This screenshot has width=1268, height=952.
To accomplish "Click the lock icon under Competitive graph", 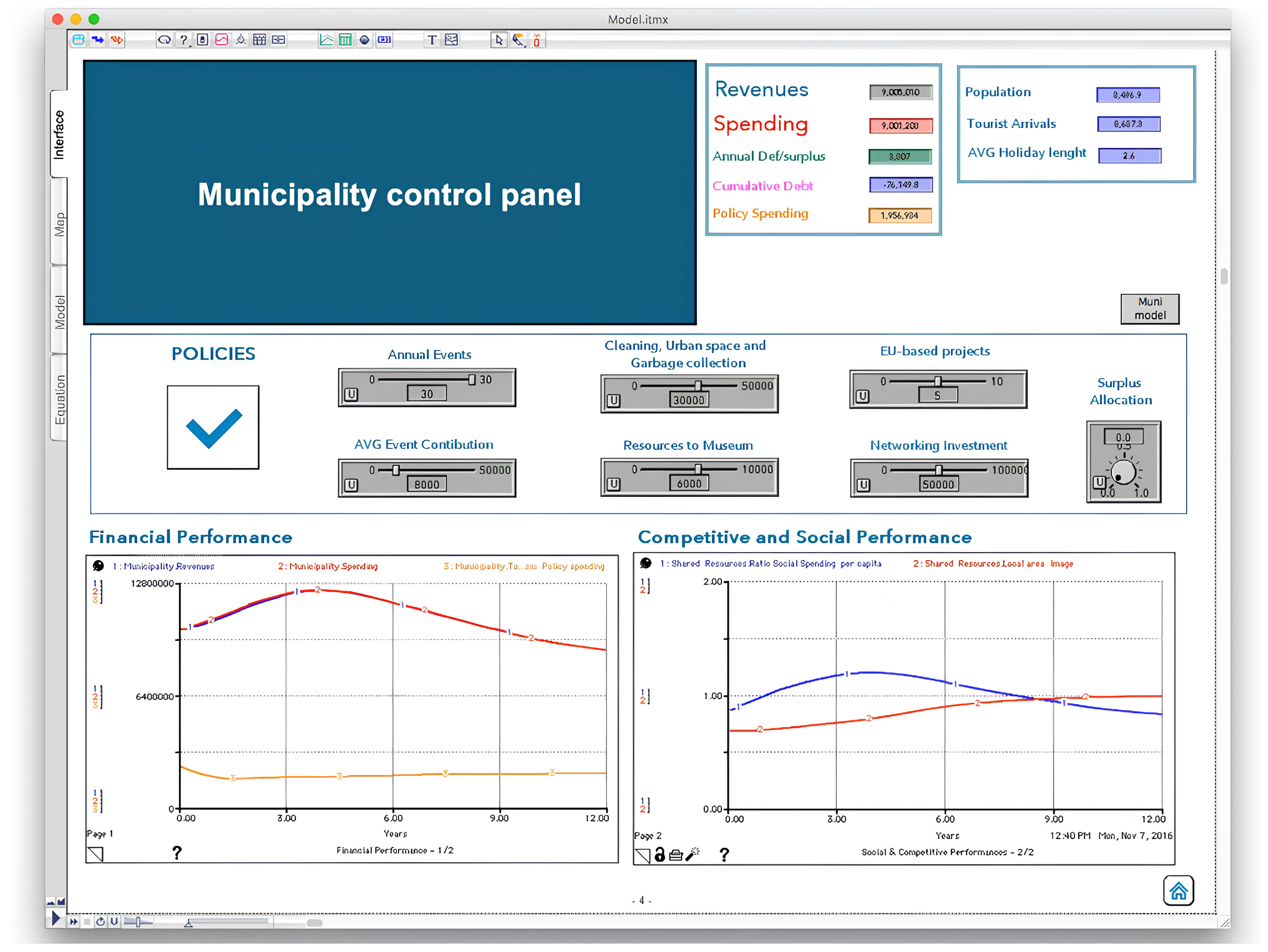I will click(x=660, y=855).
